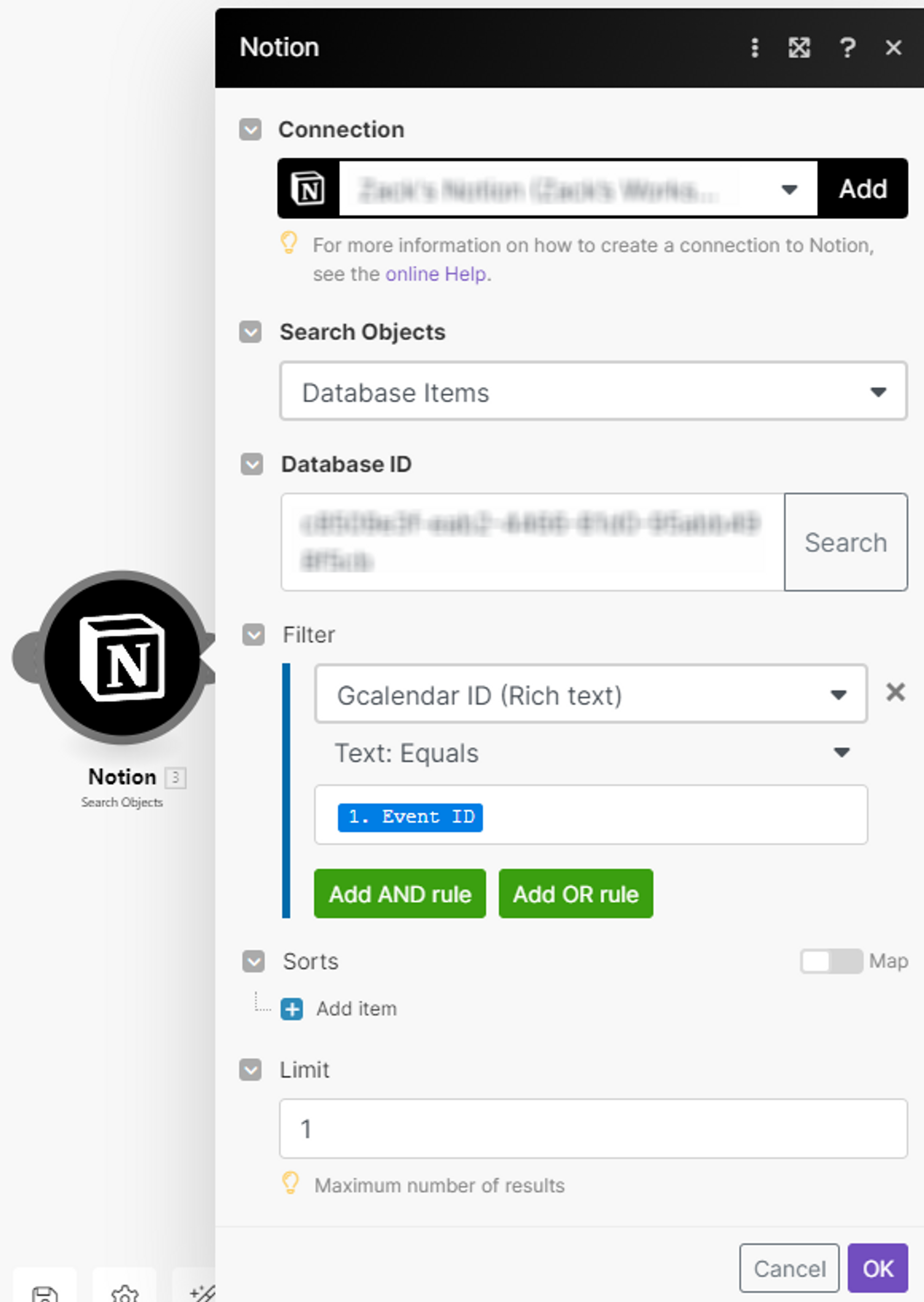
Task: Click Add OR rule button
Action: [575, 893]
